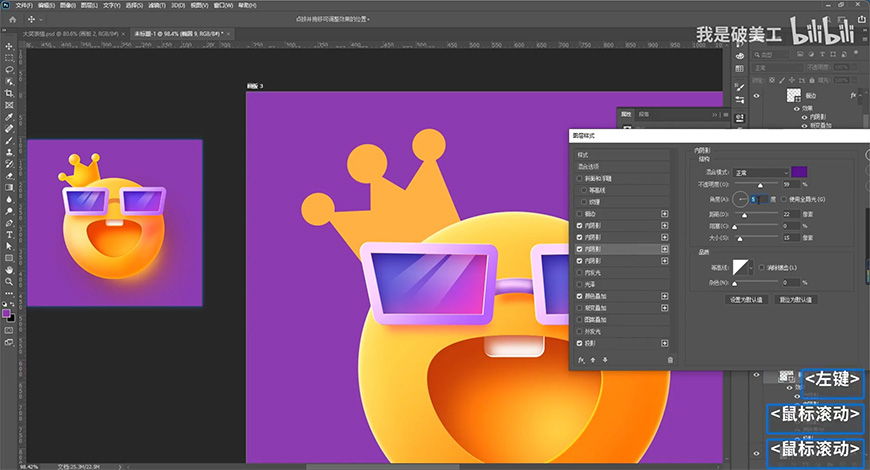This screenshot has width=870, height=470.
Task: Select the Hand tool
Action: coord(9,269)
